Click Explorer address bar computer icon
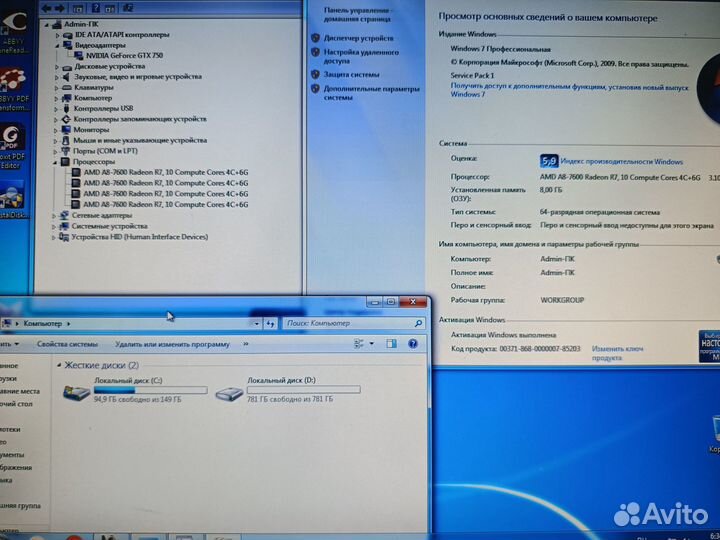 (x=7, y=324)
